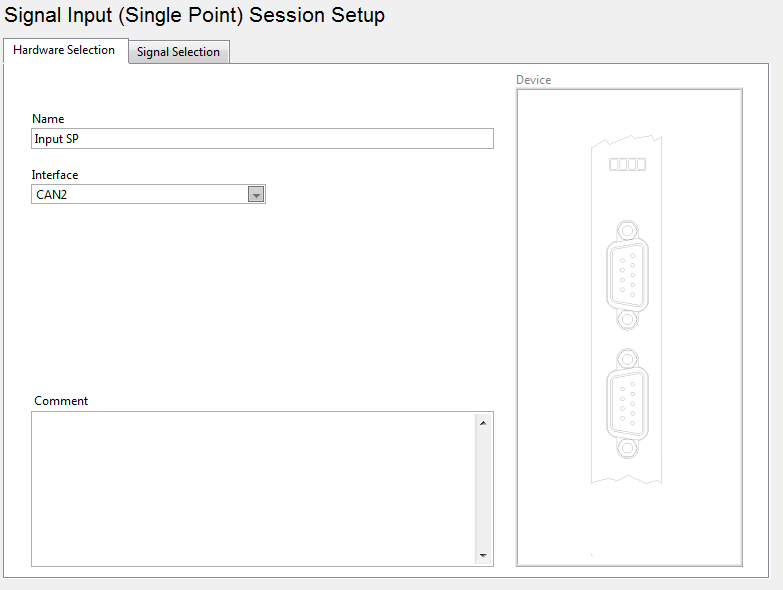Click the bottom screw of lower connector

[627, 447]
